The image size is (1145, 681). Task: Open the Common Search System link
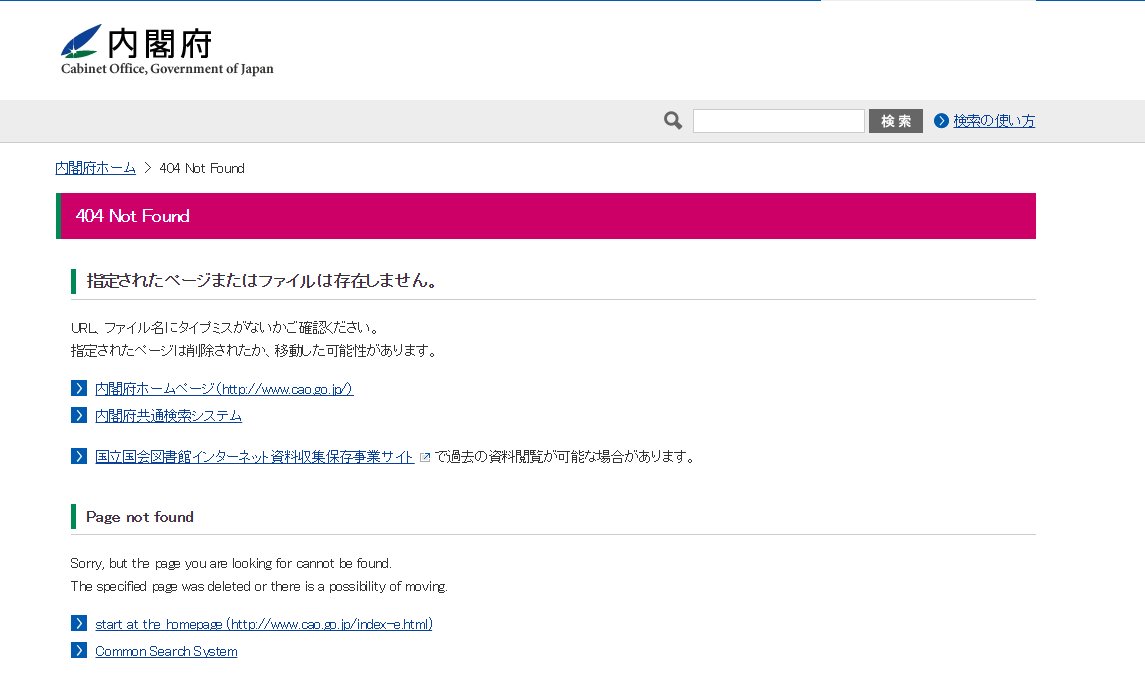[166, 651]
